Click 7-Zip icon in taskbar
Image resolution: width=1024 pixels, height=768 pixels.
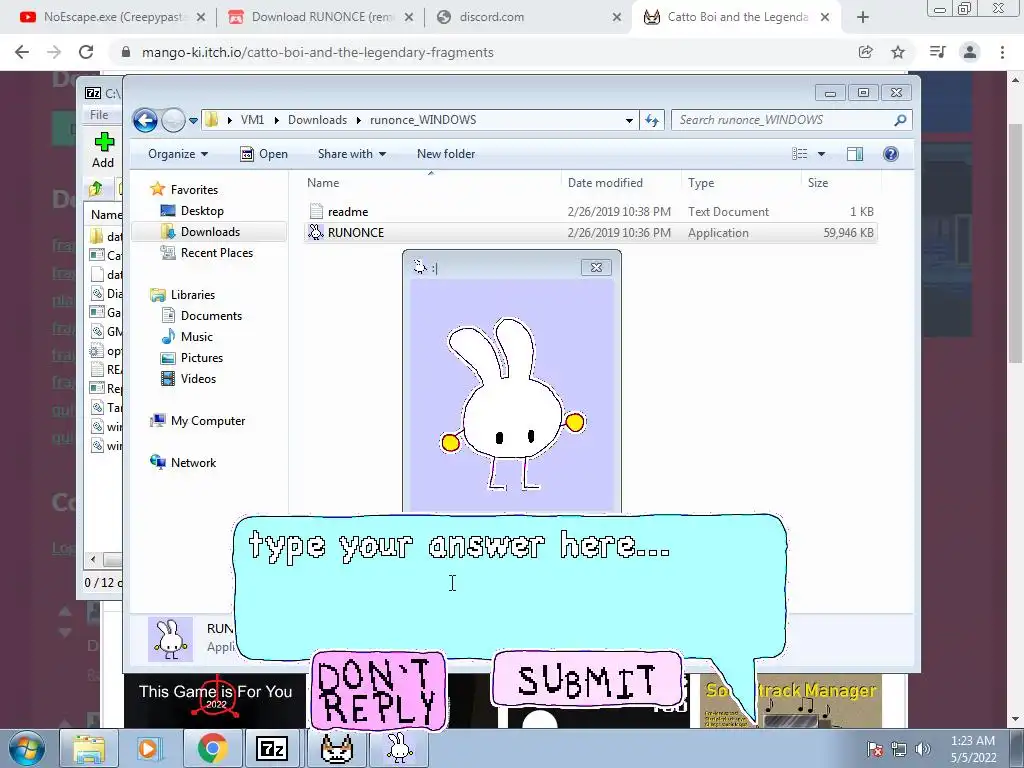pos(273,748)
